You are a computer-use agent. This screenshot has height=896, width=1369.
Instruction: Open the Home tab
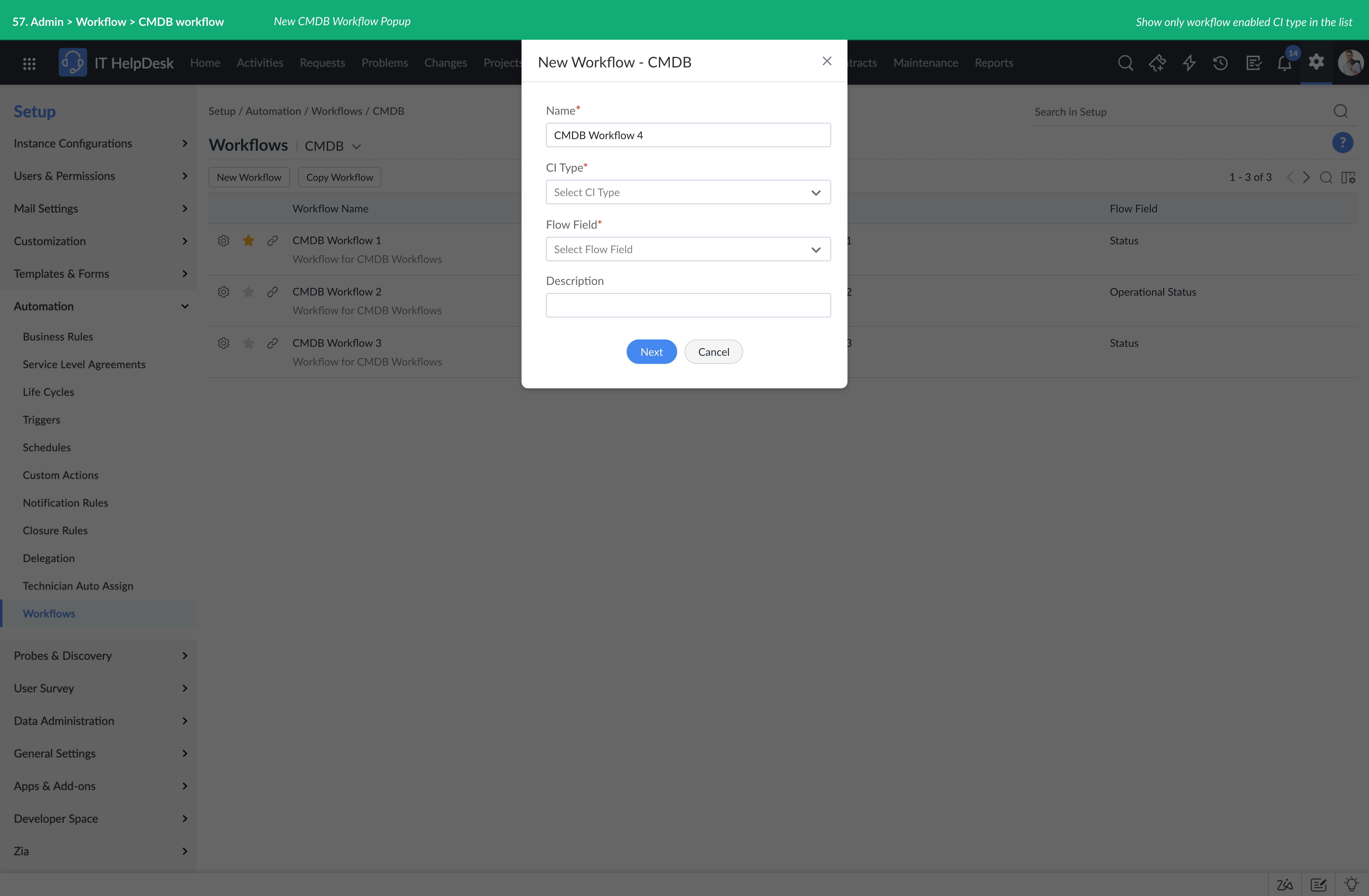pos(205,63)
